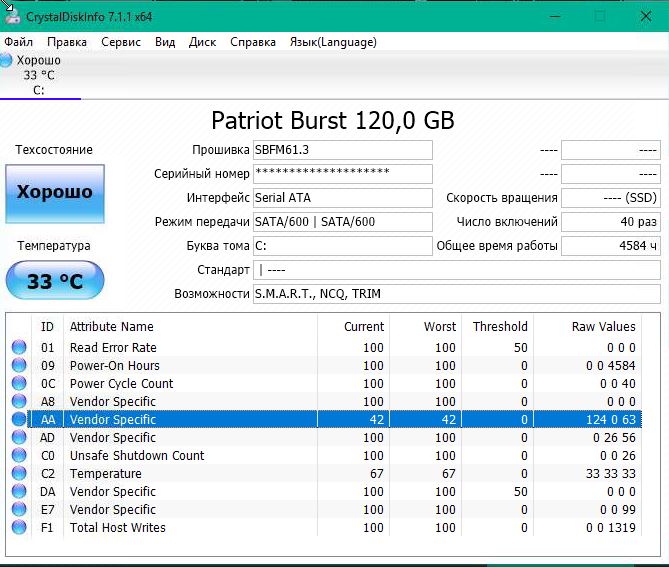669x567 pixels.
Task: Click the status orb for attribute AD
Action: [x=19, y=437]
